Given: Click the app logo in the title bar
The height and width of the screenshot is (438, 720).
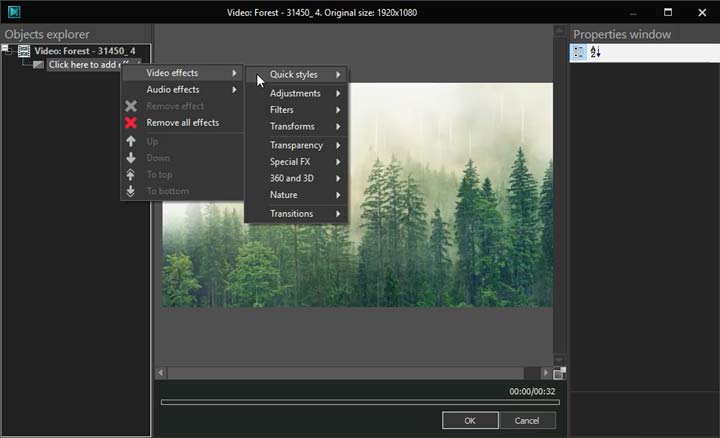Looking at the screenshot, I should 14,12.
